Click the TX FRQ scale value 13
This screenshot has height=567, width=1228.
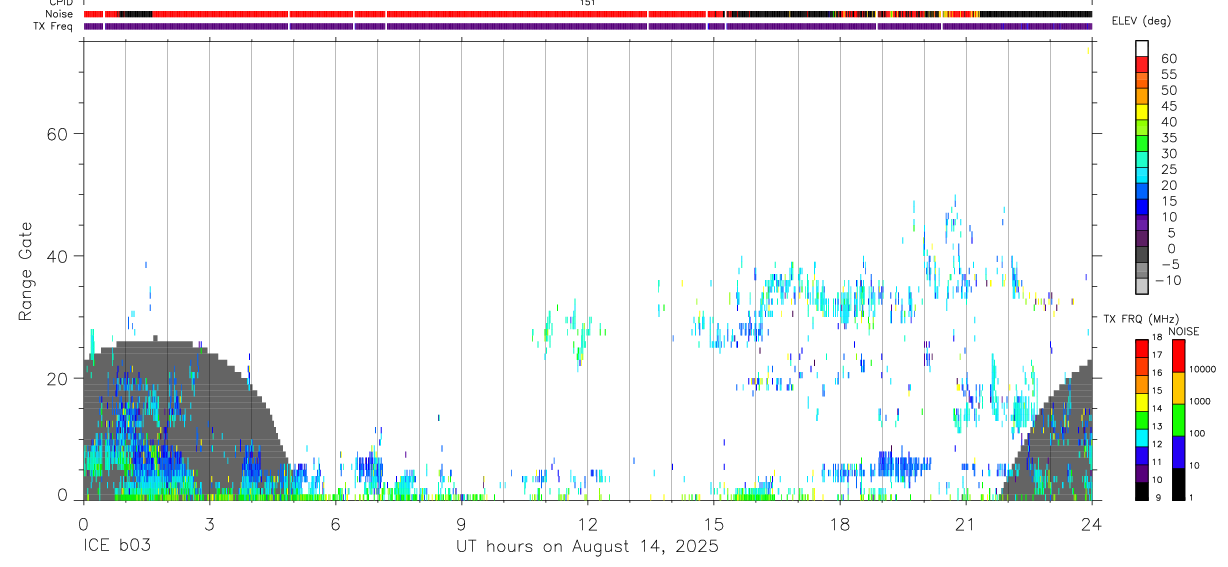pos(1157,426)
